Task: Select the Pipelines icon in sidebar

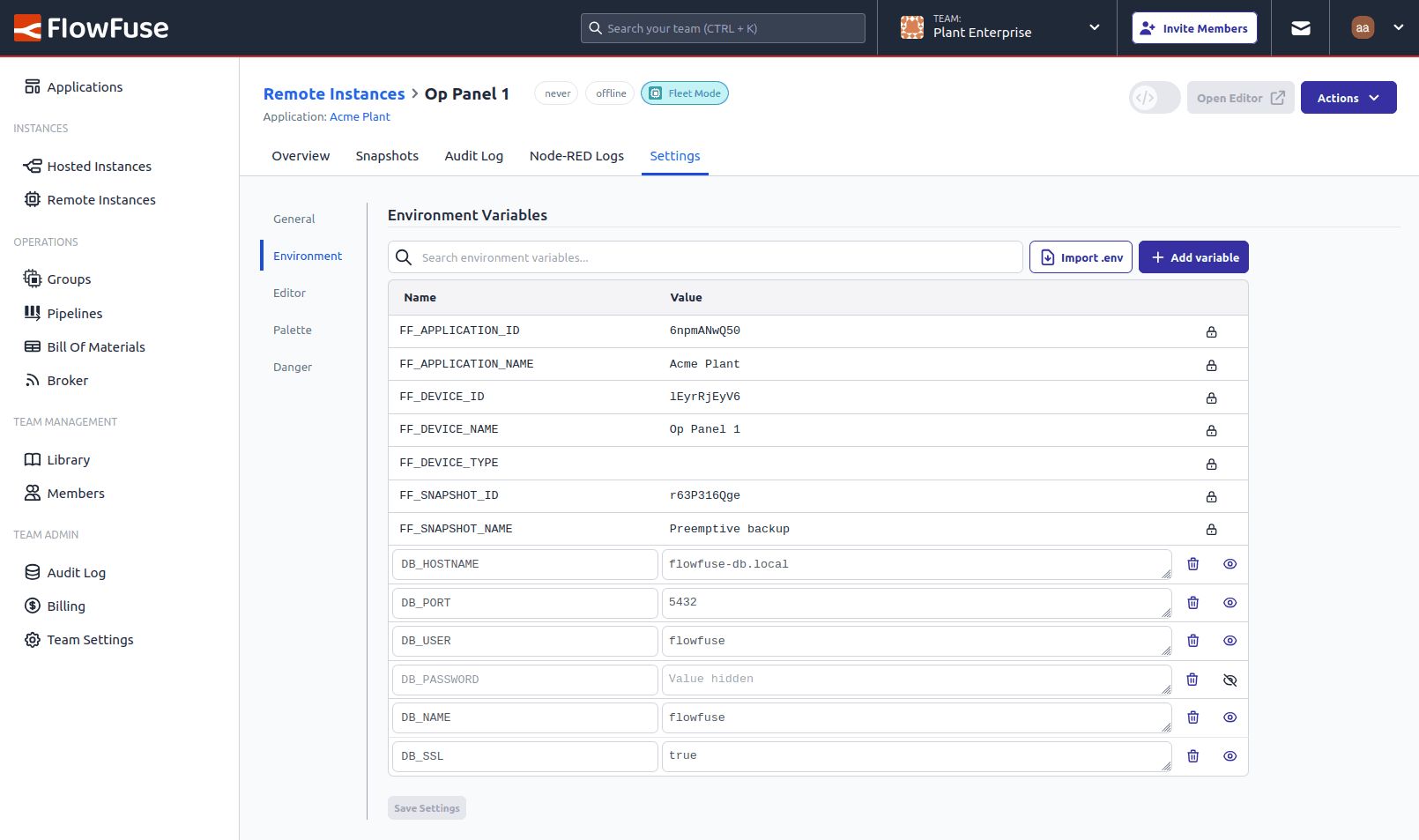Action: (31, 313)
